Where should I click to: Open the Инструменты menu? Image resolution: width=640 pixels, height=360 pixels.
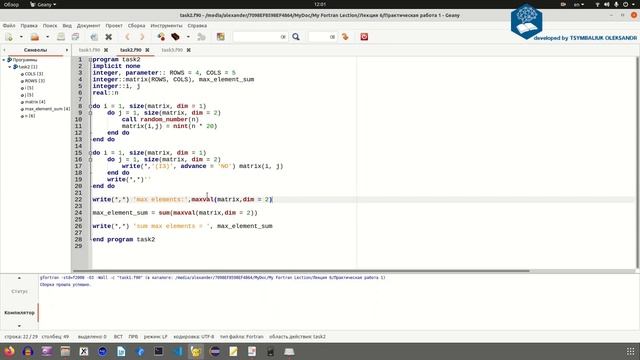166,26
